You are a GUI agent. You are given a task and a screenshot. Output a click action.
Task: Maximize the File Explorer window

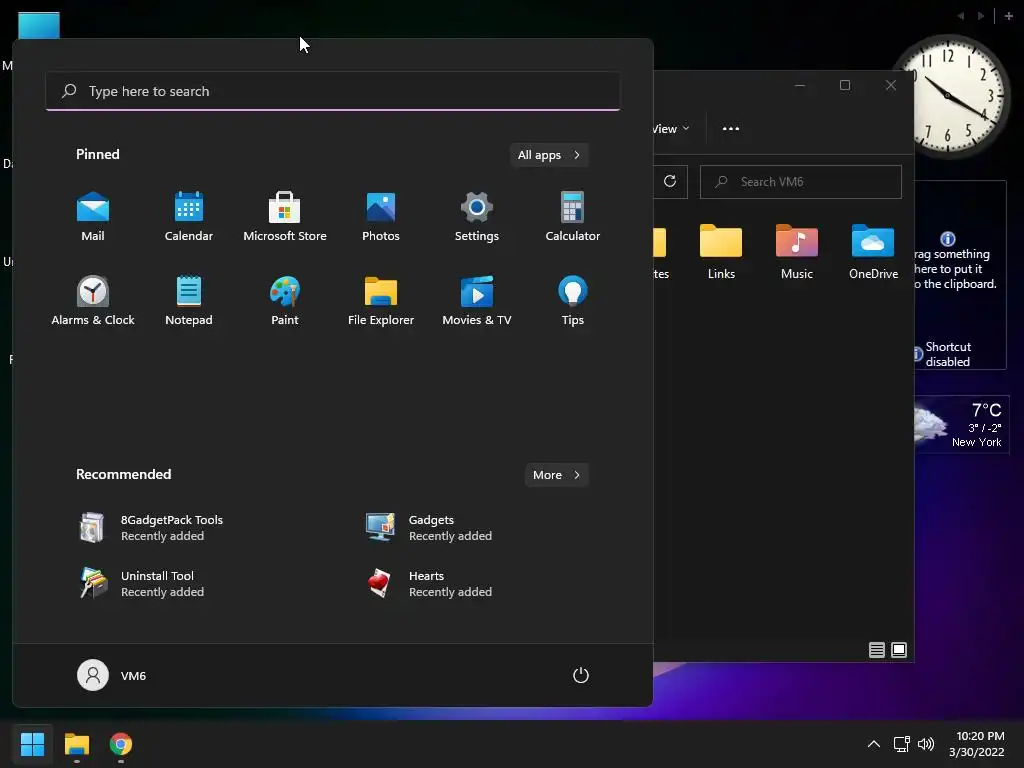845,85
